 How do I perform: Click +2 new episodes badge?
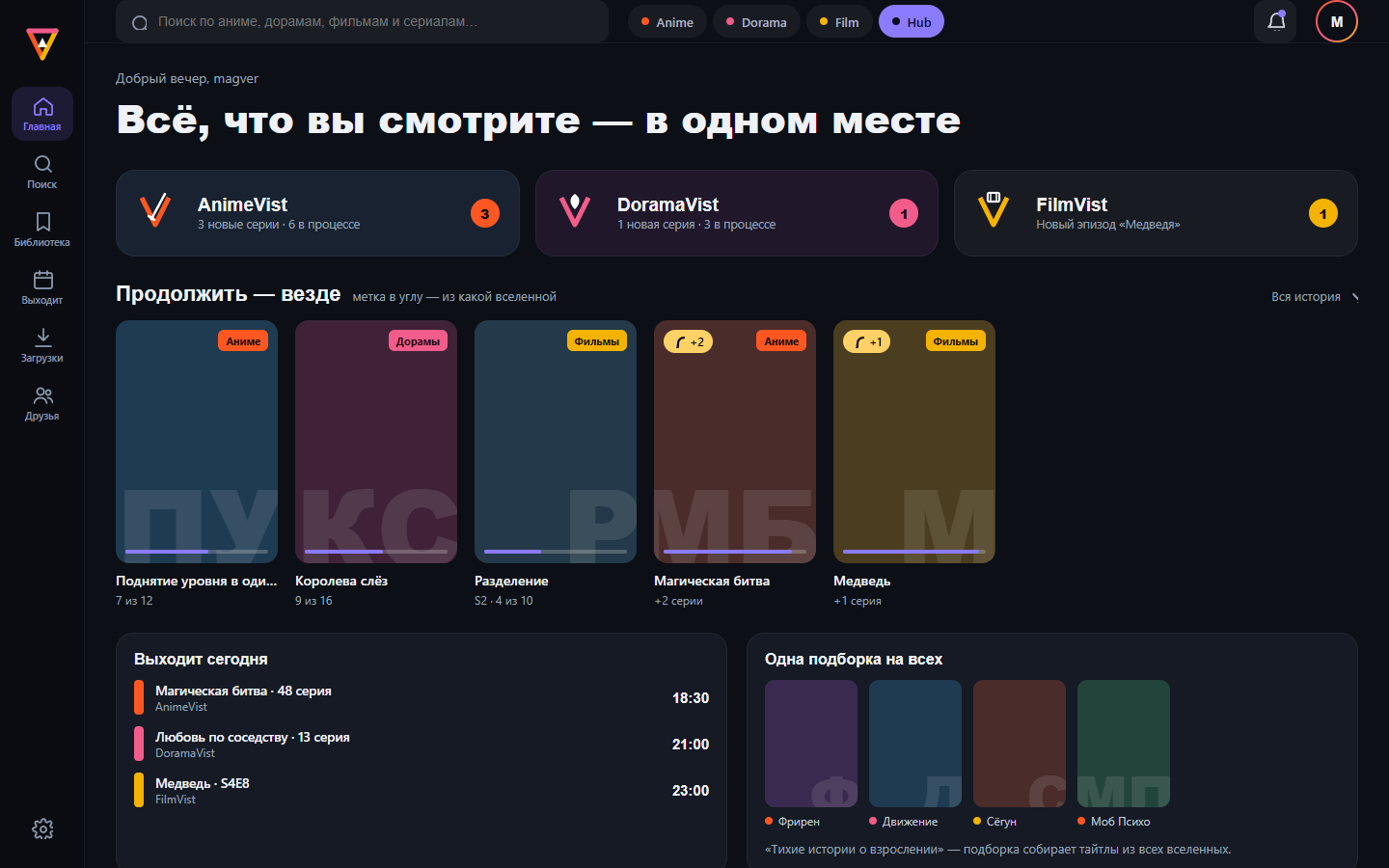(689, 341)
